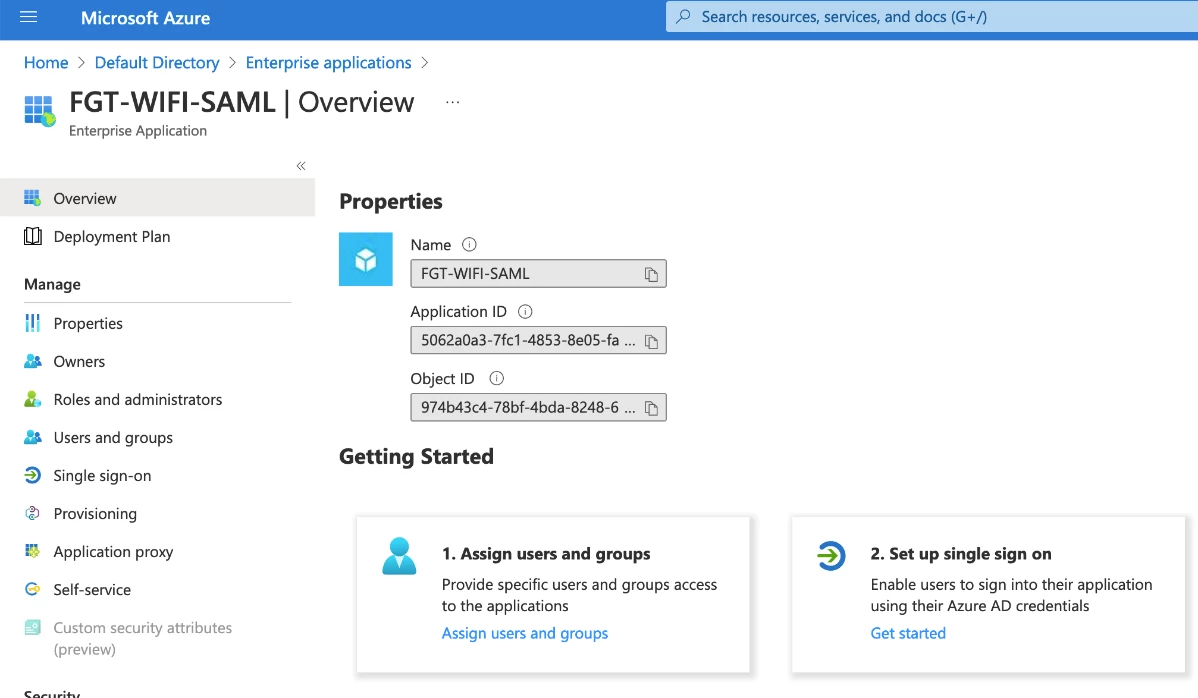Click the Owners people icon
Screen dimensions: 1198x698
pyautogui.click(x=32, y=361)
